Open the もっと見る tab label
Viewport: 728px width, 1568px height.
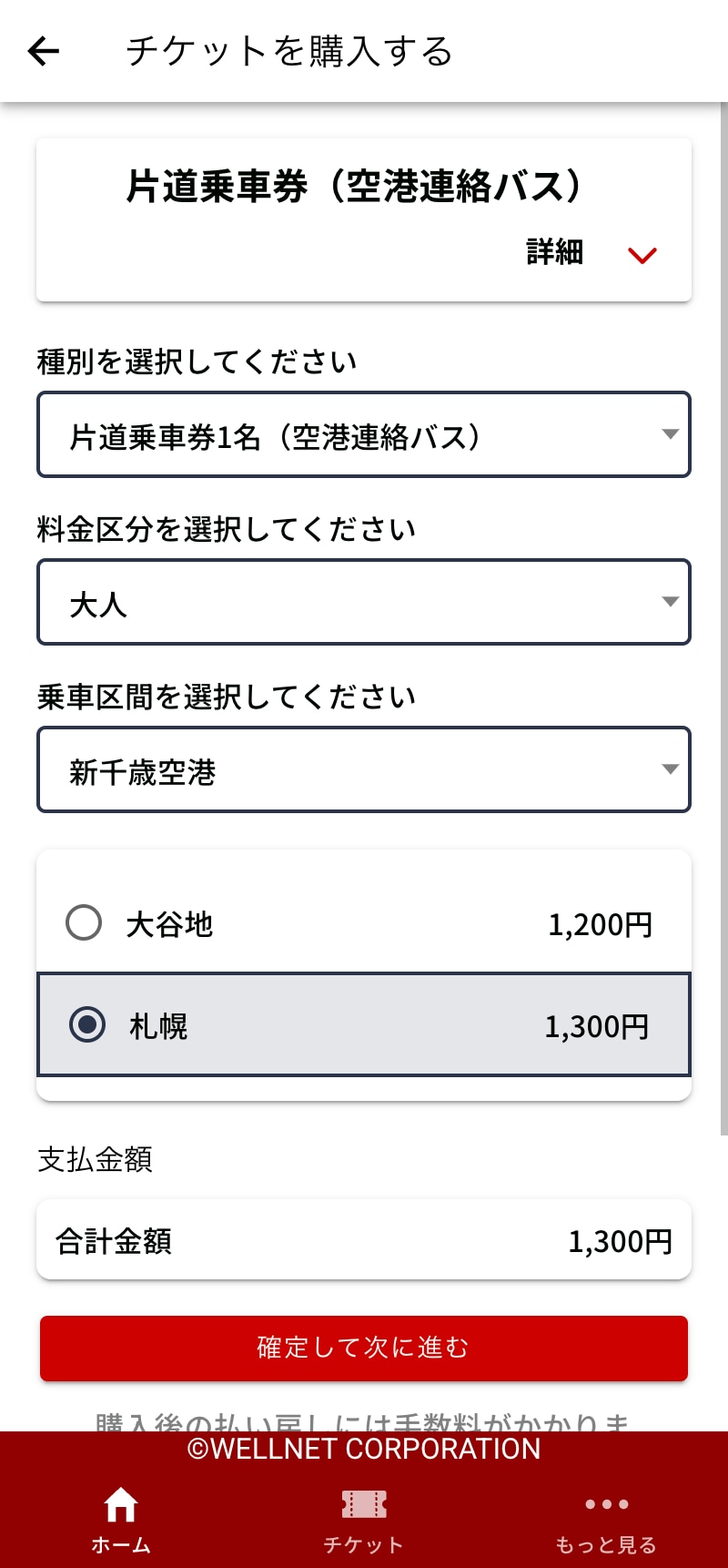(607, 1545)
